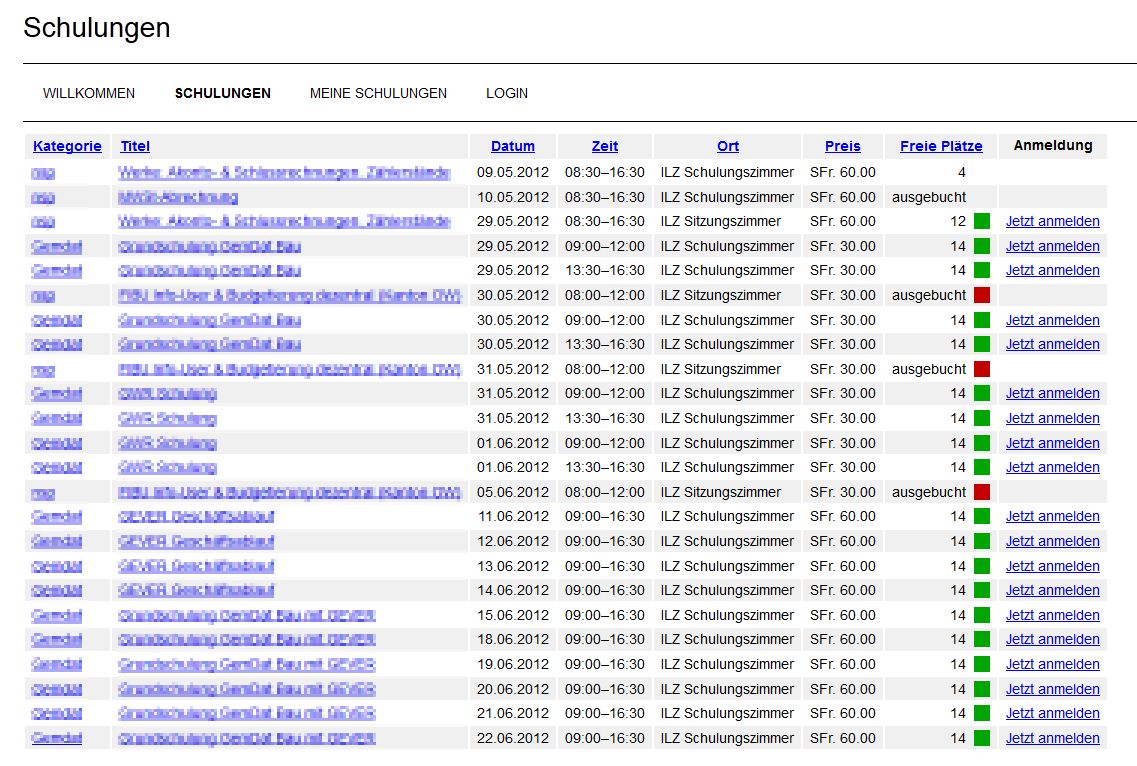Sort courses by Preis header
The height and width of the screenshot is (766, 1137).
click(842, 146)
